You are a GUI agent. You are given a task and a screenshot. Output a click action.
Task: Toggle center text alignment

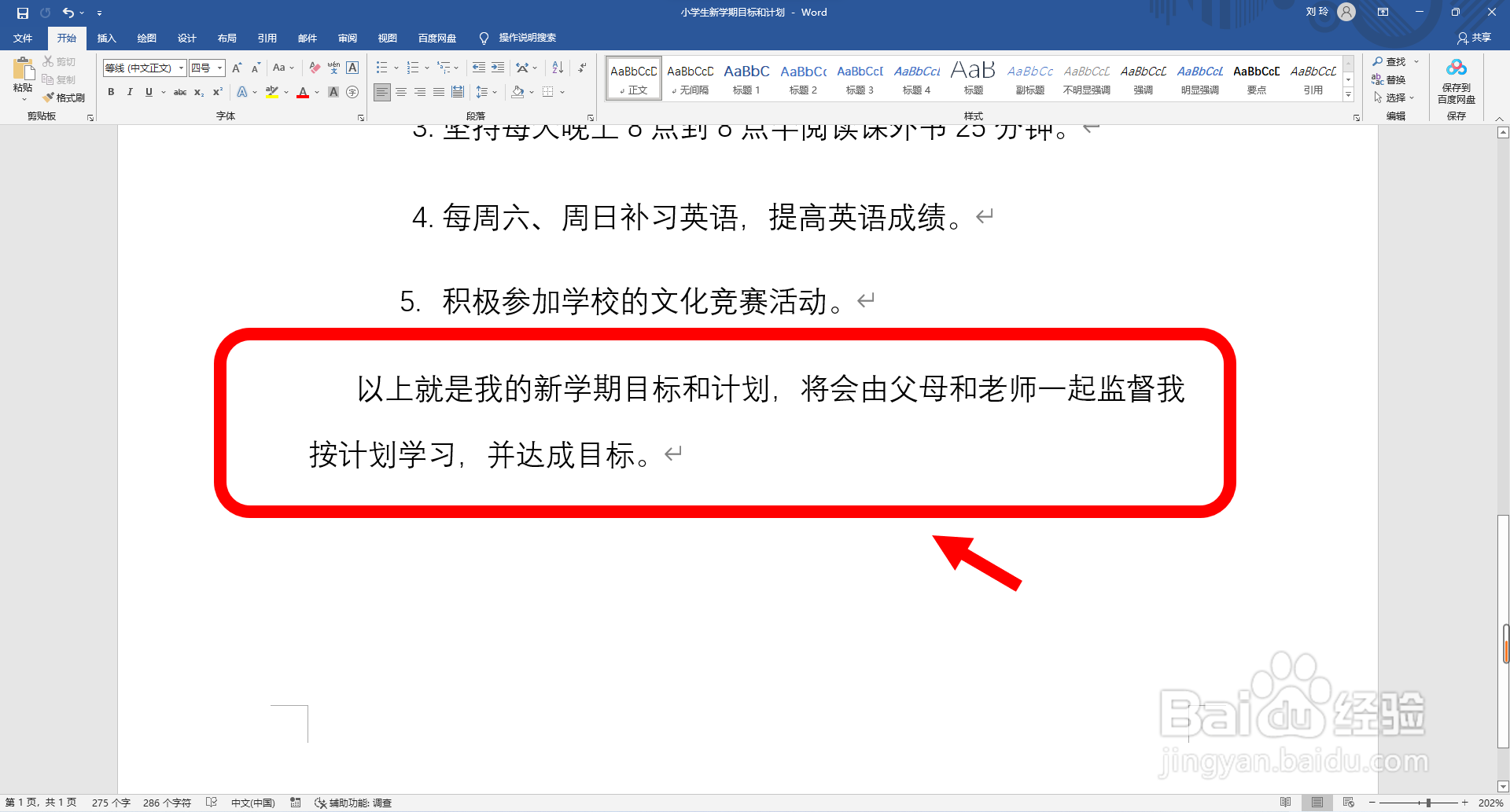pos(401,92)
